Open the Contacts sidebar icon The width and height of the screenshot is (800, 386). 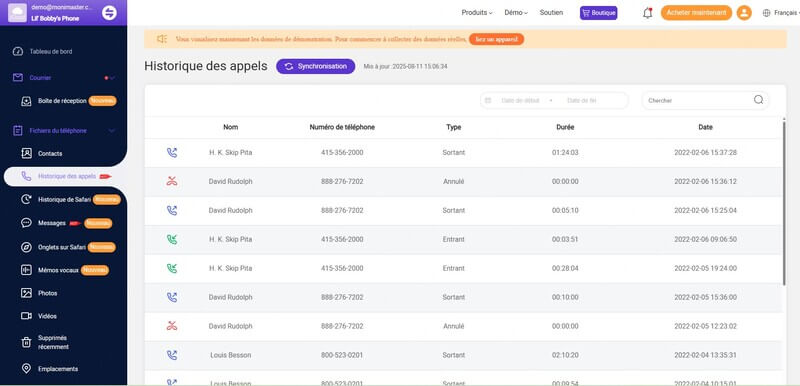[x=26, y=153]
